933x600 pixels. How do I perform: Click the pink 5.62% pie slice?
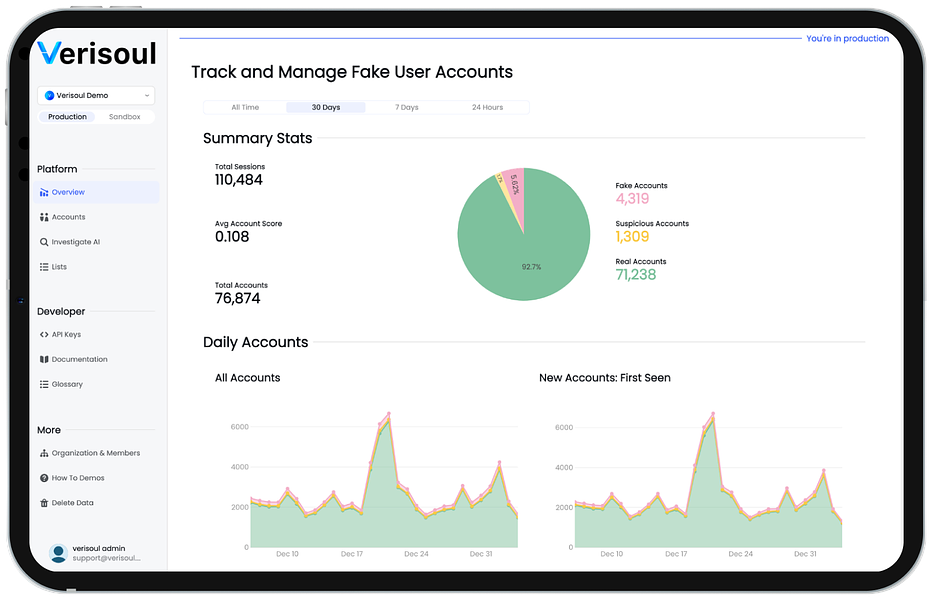pyautogui.click(x=514, y=190)
